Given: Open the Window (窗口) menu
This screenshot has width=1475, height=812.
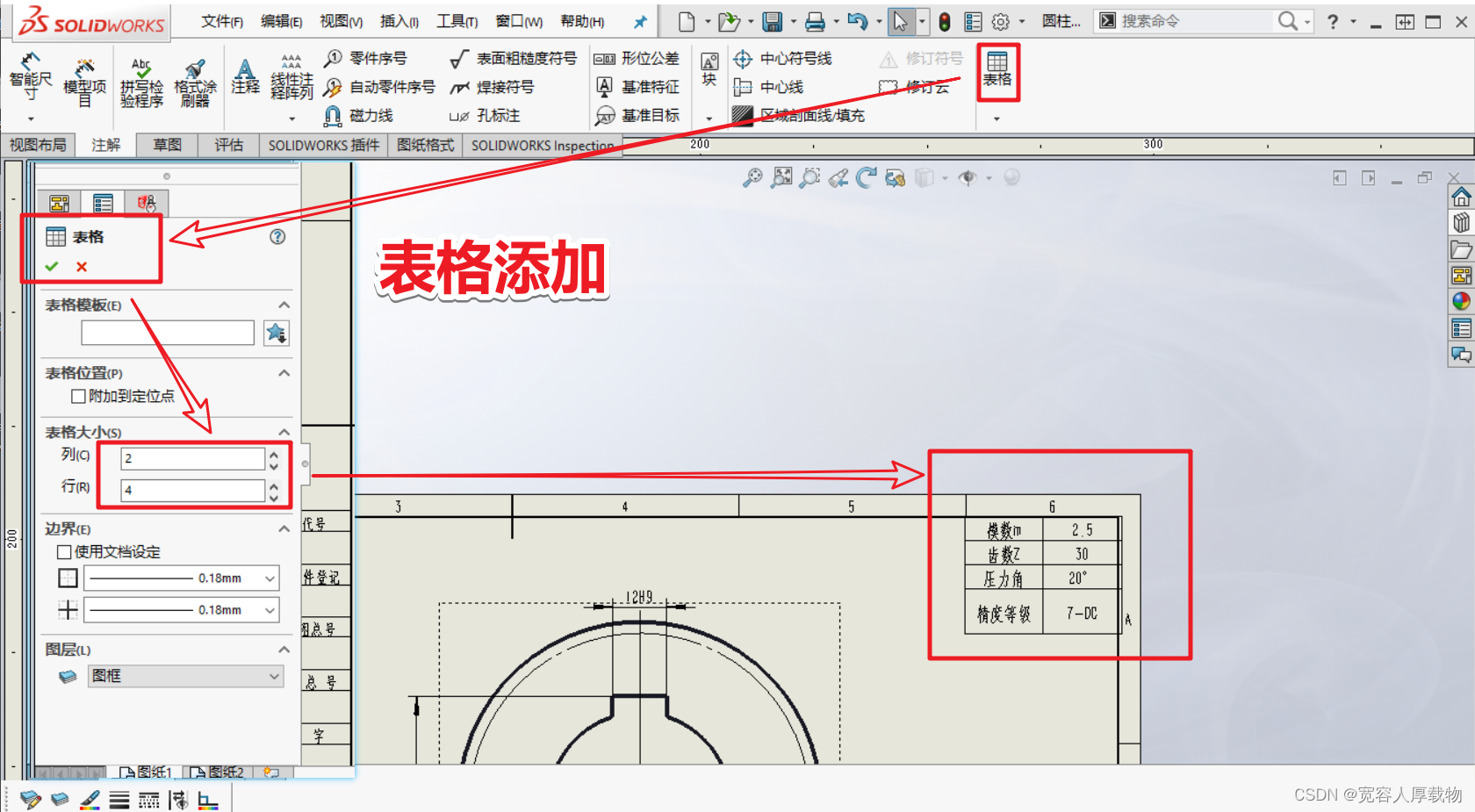Looking at the screenshot, I should (x=519, y=21).
